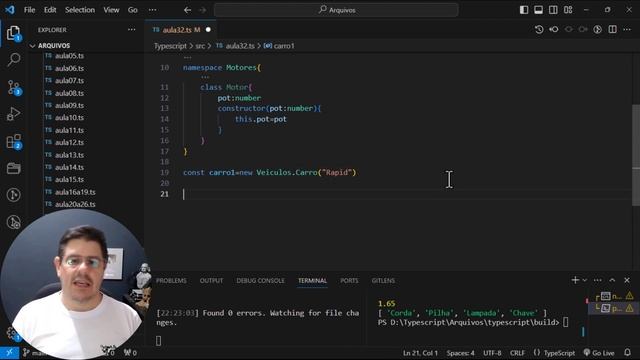This screenshot has width=640, height=360.
Task: Toggle the primary side bar layout icon
Action: (524, 10)
